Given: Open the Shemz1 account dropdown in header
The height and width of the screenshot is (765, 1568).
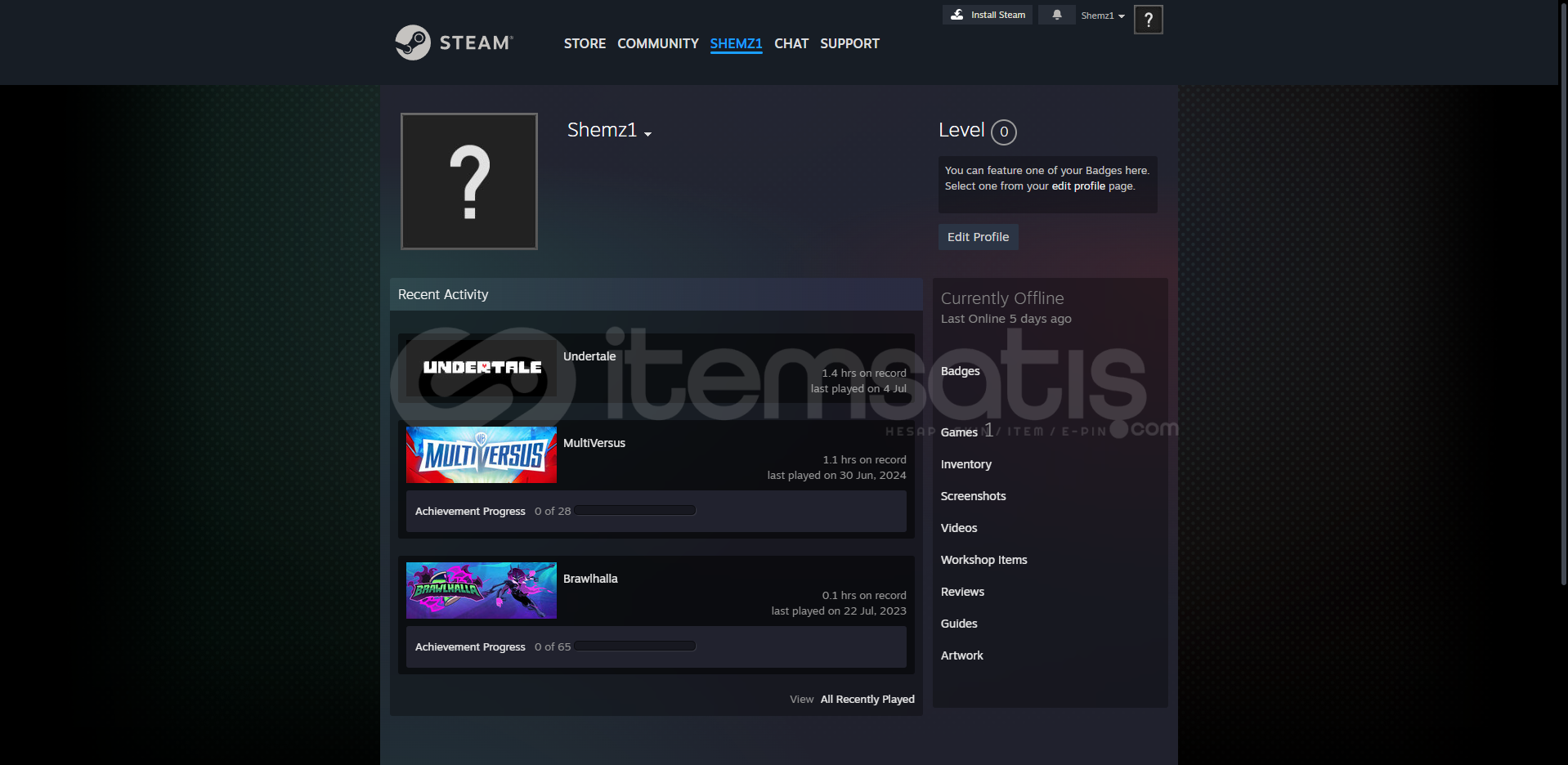Looking at the screenshot, I should (x=1103, y=16).
